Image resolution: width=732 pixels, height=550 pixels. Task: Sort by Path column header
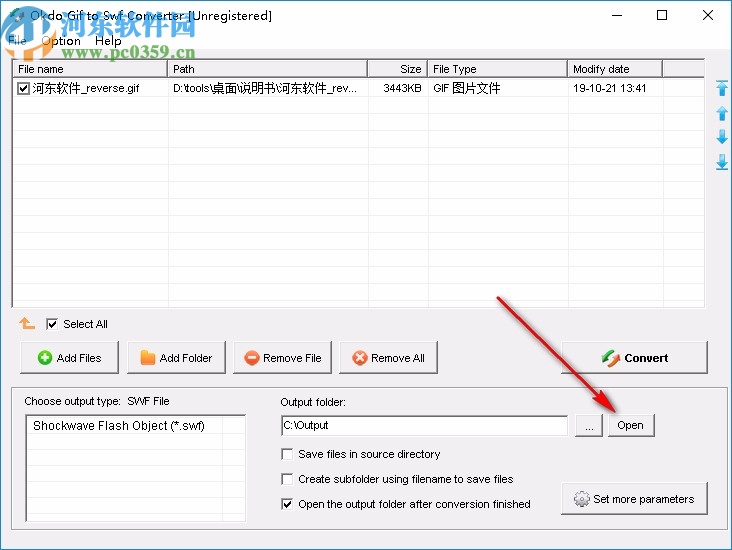pos(267,69)
